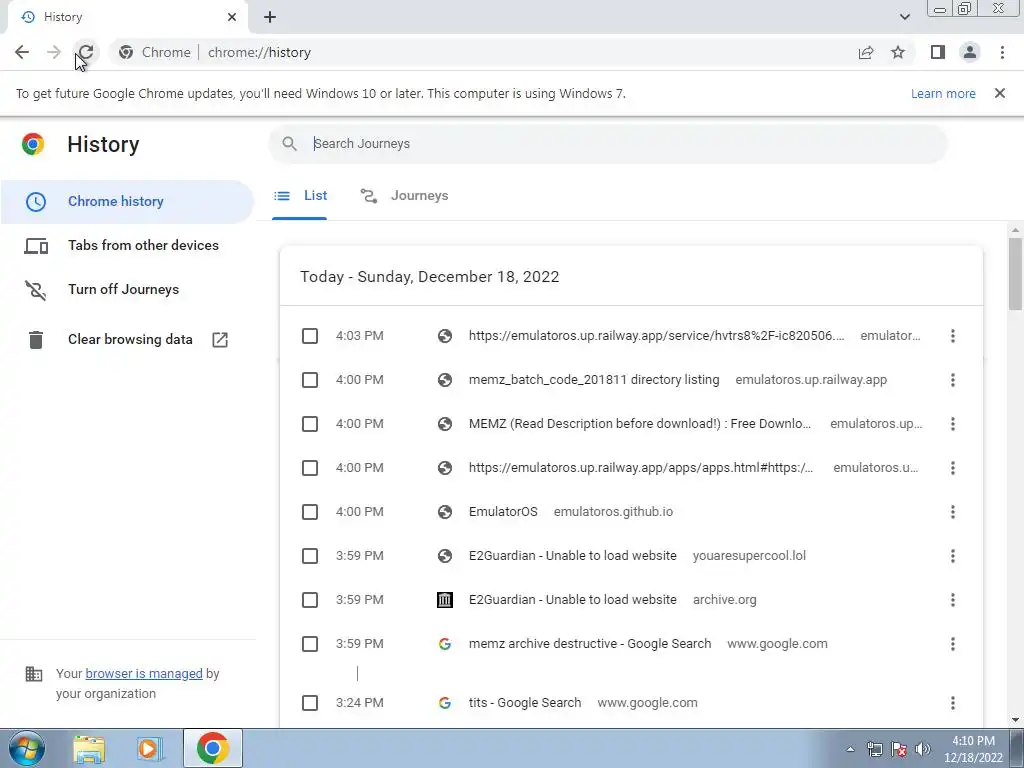Open memz_batch_code_201811 directory listing link
The image size is (1024, 768).
coord(594,380)
